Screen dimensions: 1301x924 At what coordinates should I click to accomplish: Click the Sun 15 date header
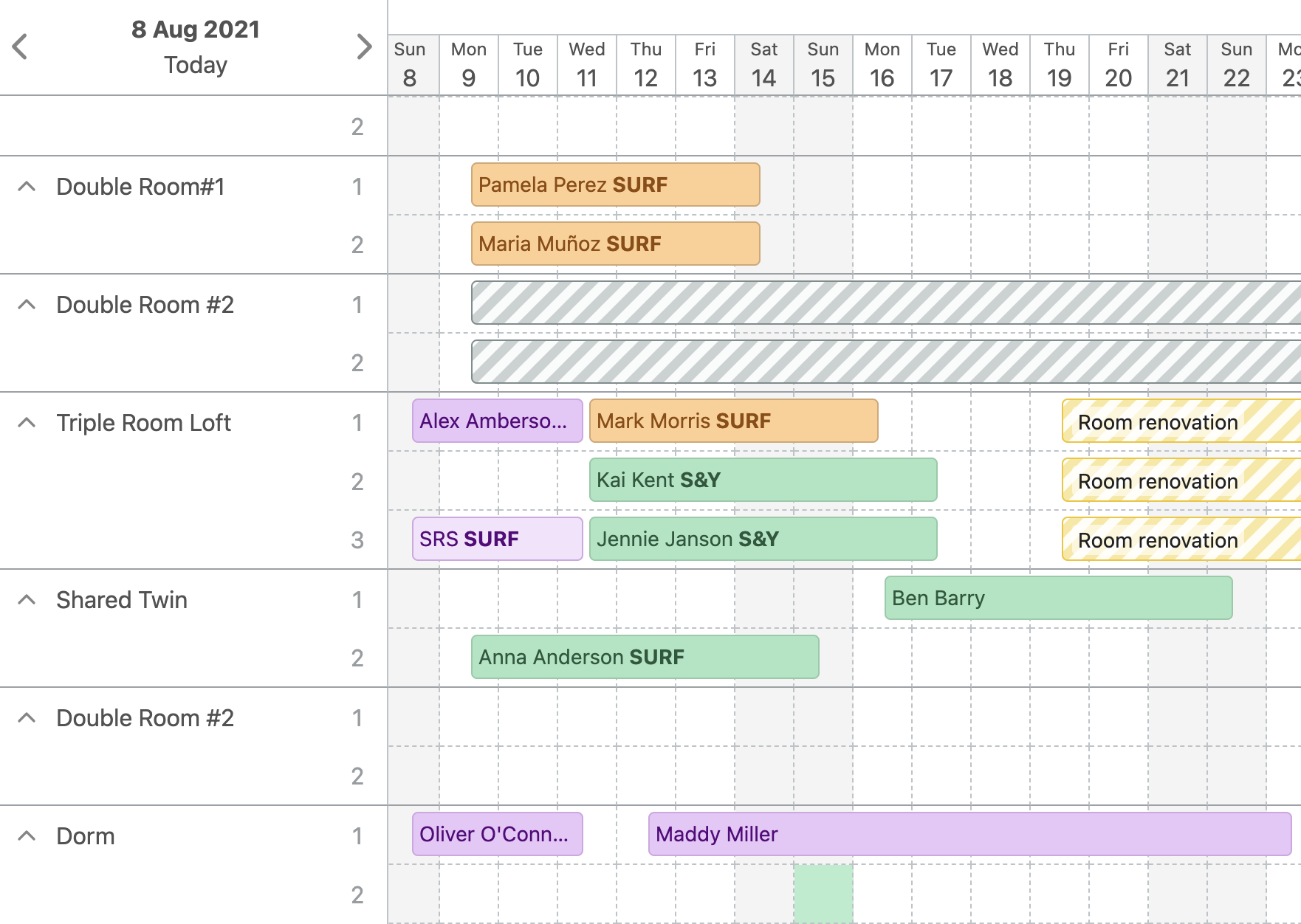(x=823, y=65)
